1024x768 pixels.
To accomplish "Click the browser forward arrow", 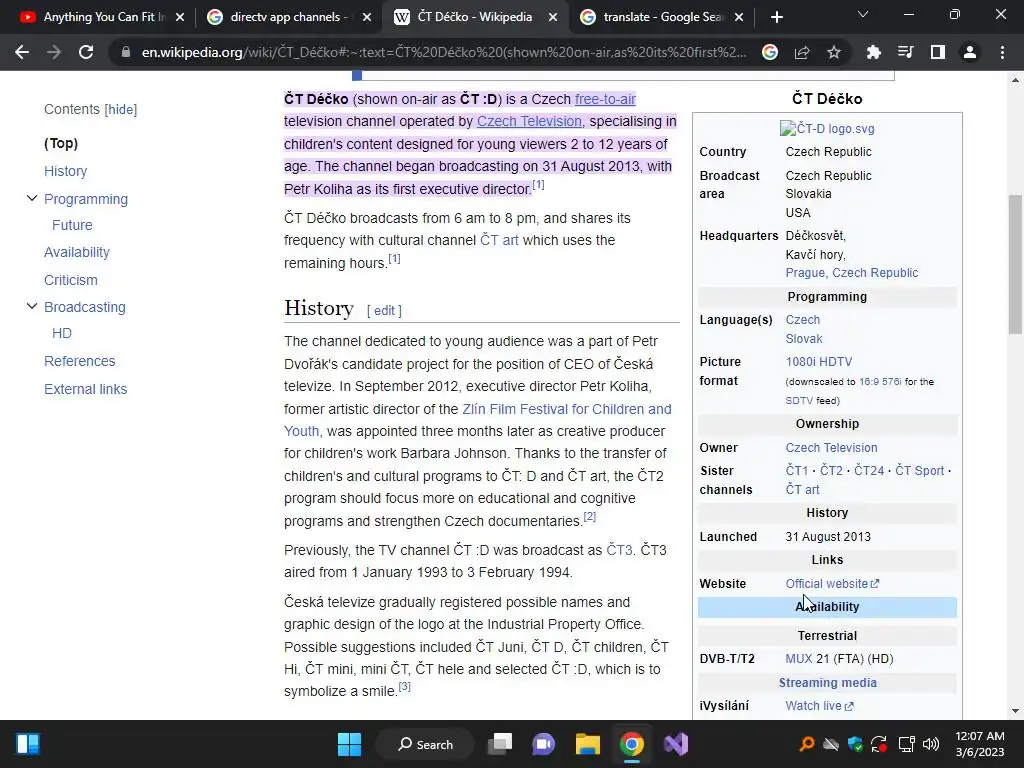I will point(54,52).
